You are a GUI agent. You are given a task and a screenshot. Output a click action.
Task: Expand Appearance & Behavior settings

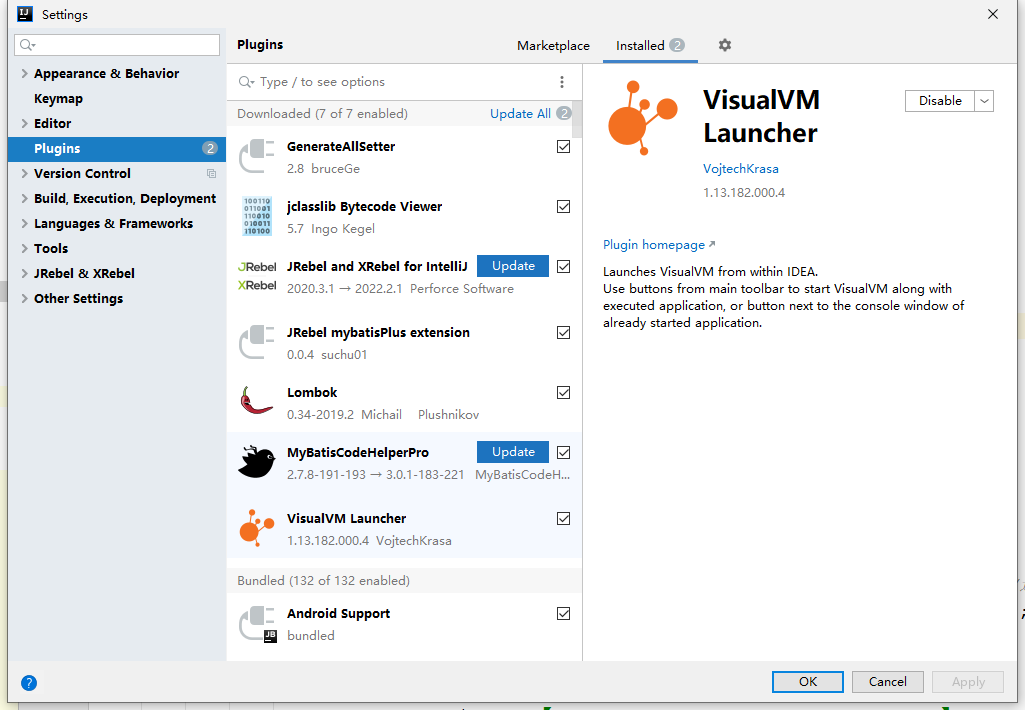point(24,73)
